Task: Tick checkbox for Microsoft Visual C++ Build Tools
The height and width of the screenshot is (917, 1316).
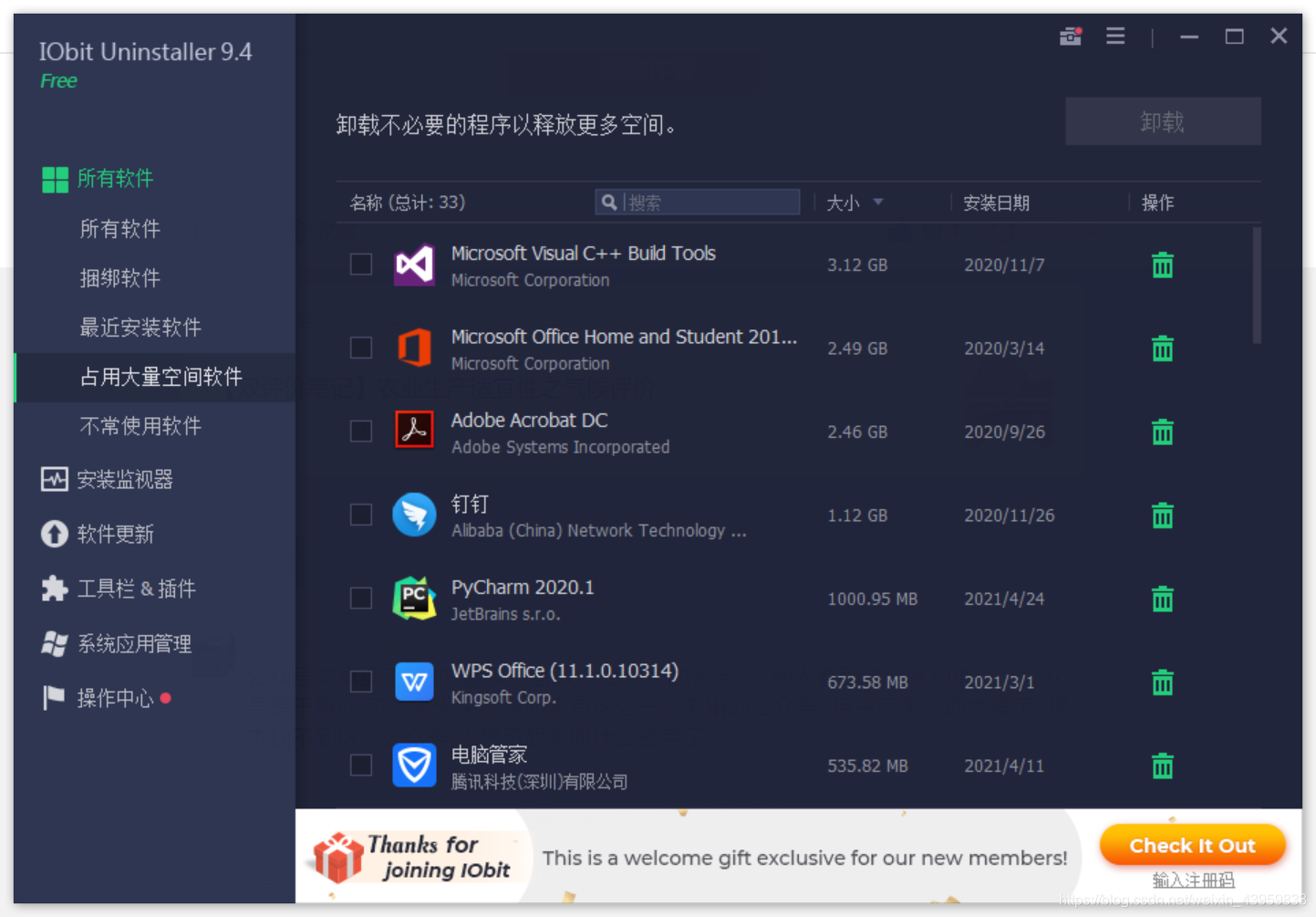Action: (361, 265)
